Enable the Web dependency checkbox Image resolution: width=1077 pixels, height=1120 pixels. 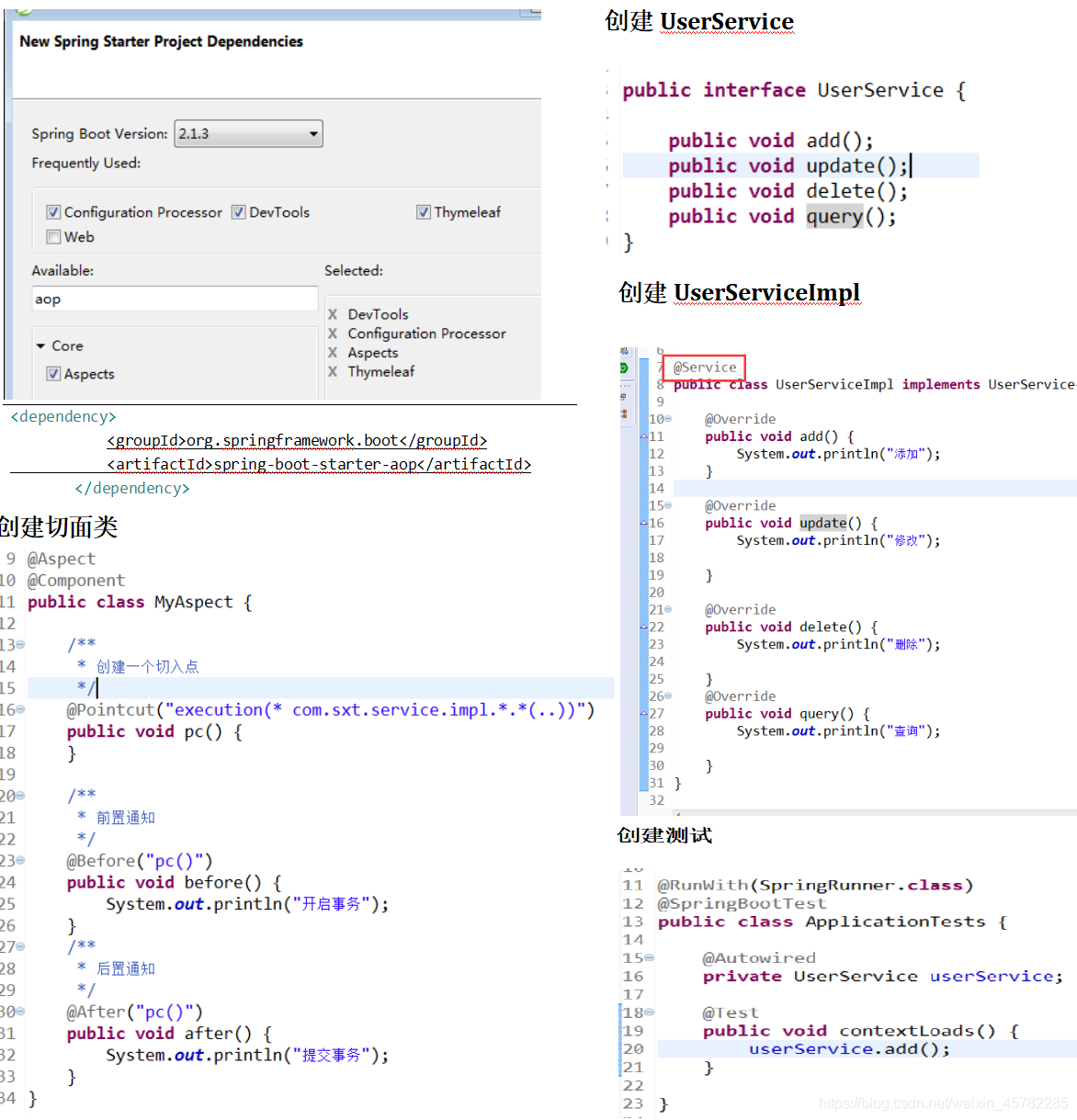pos(53,237)
